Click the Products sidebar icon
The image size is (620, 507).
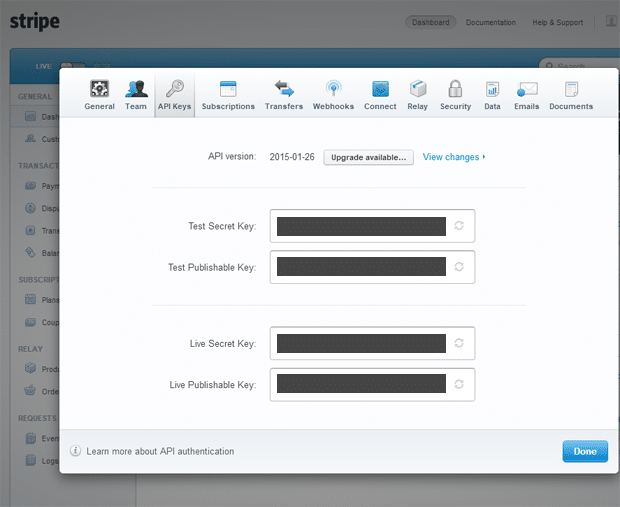point(30,368)
